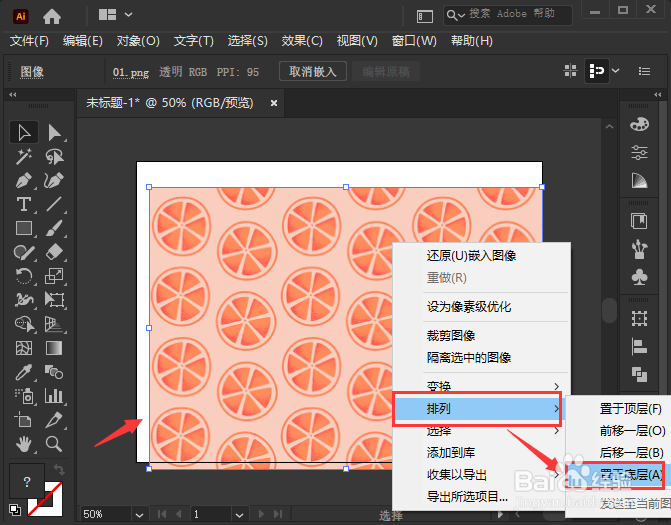This screenshot has height=525, width=671.
Task: Open the Align panel icon
Action: coord(639,347)
